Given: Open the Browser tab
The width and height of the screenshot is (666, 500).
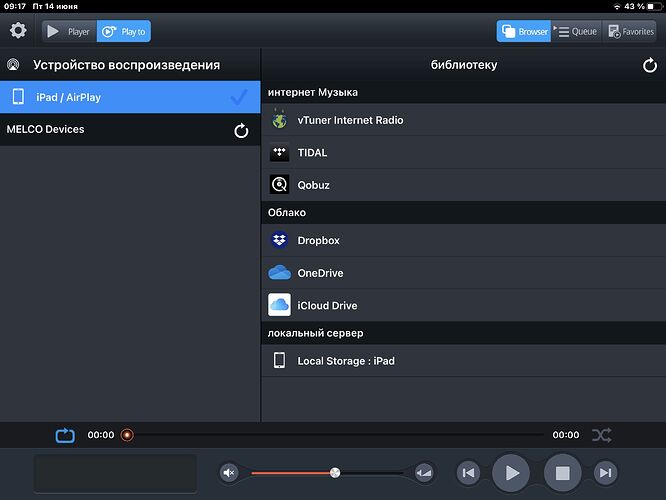Looking at the screenshot, I should click(524, 31).
